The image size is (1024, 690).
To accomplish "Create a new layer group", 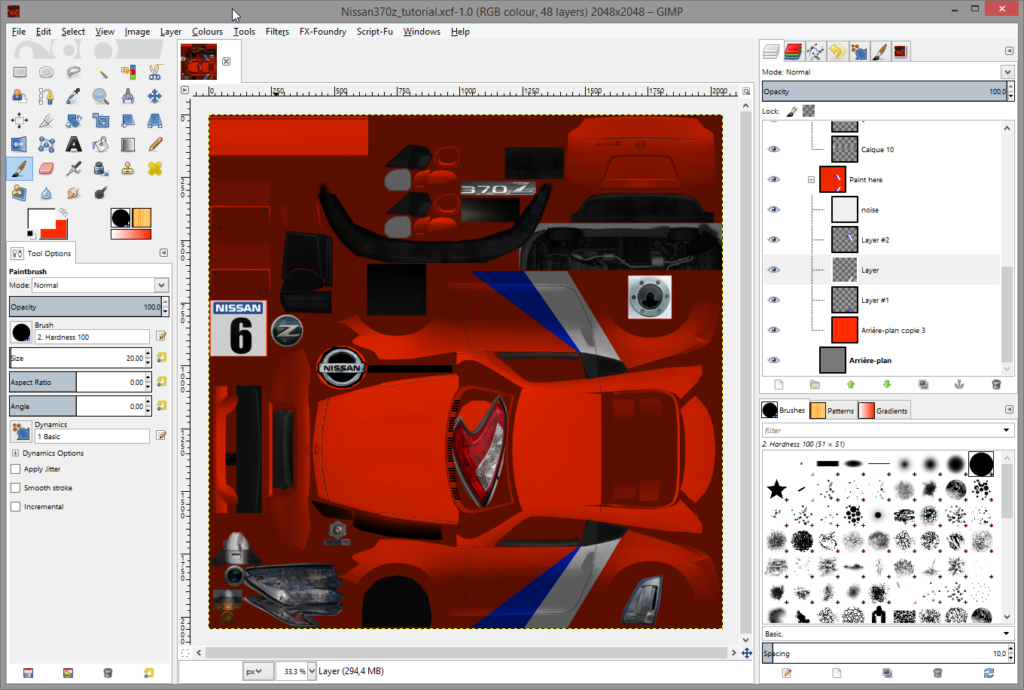I will tap(814, 385).
